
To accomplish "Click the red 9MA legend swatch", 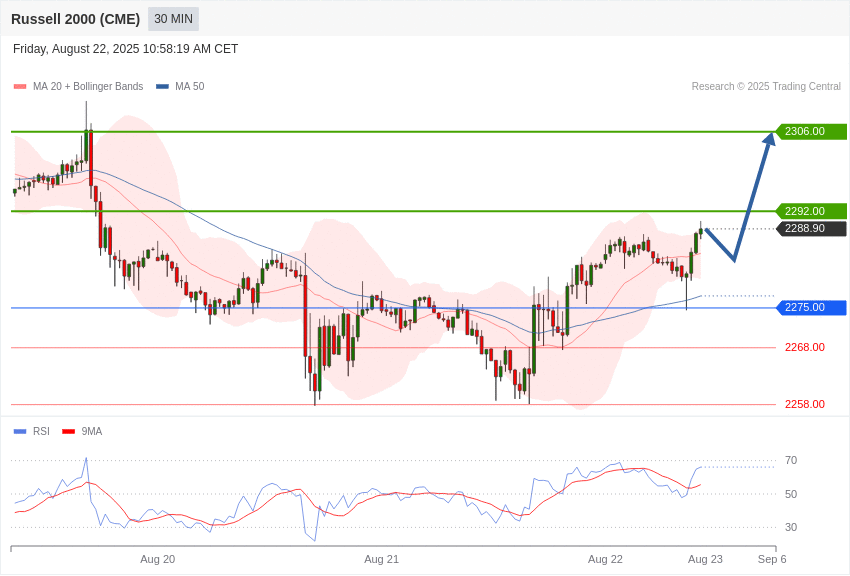I will tap(69, 432).
